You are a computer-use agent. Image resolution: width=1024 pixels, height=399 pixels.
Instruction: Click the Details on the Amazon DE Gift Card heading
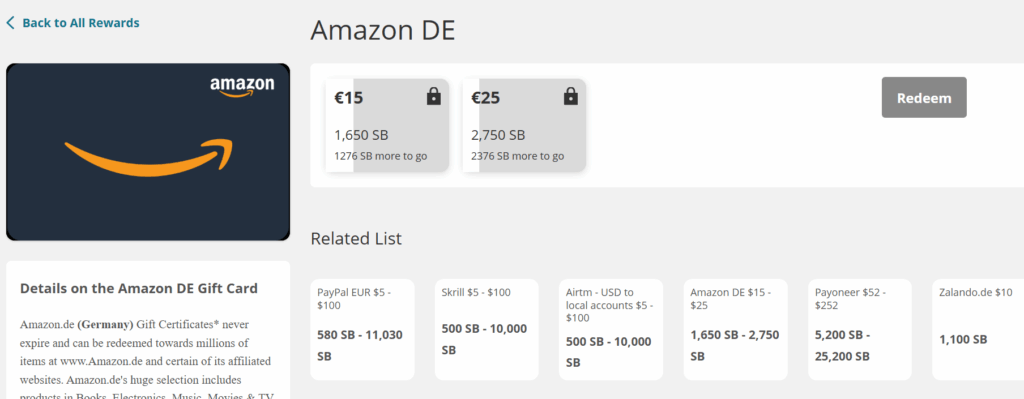pos(139,288)
